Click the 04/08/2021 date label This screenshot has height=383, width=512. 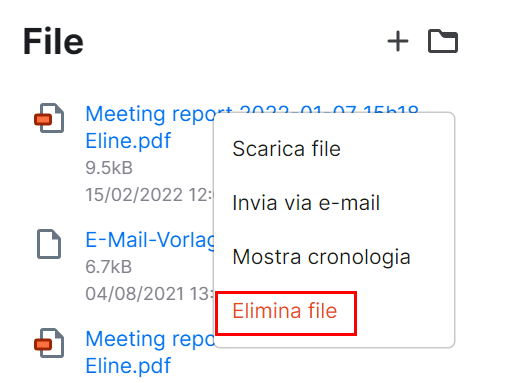click(149, 294)
